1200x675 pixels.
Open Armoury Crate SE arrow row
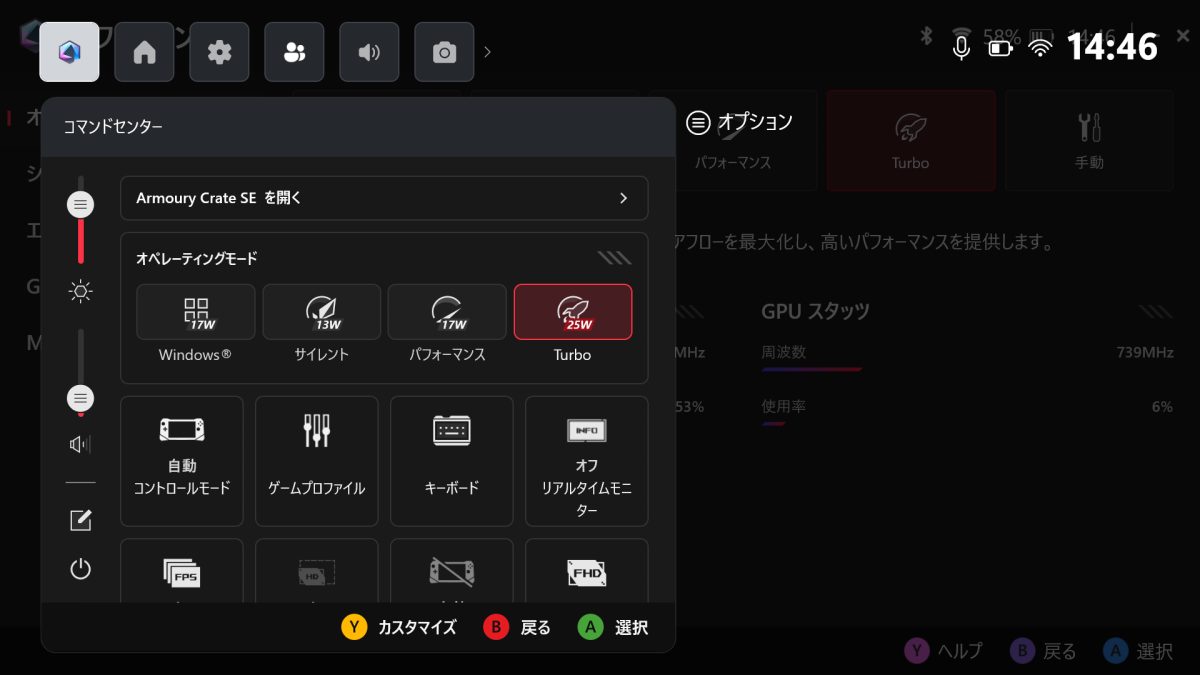tap(384, 198)
